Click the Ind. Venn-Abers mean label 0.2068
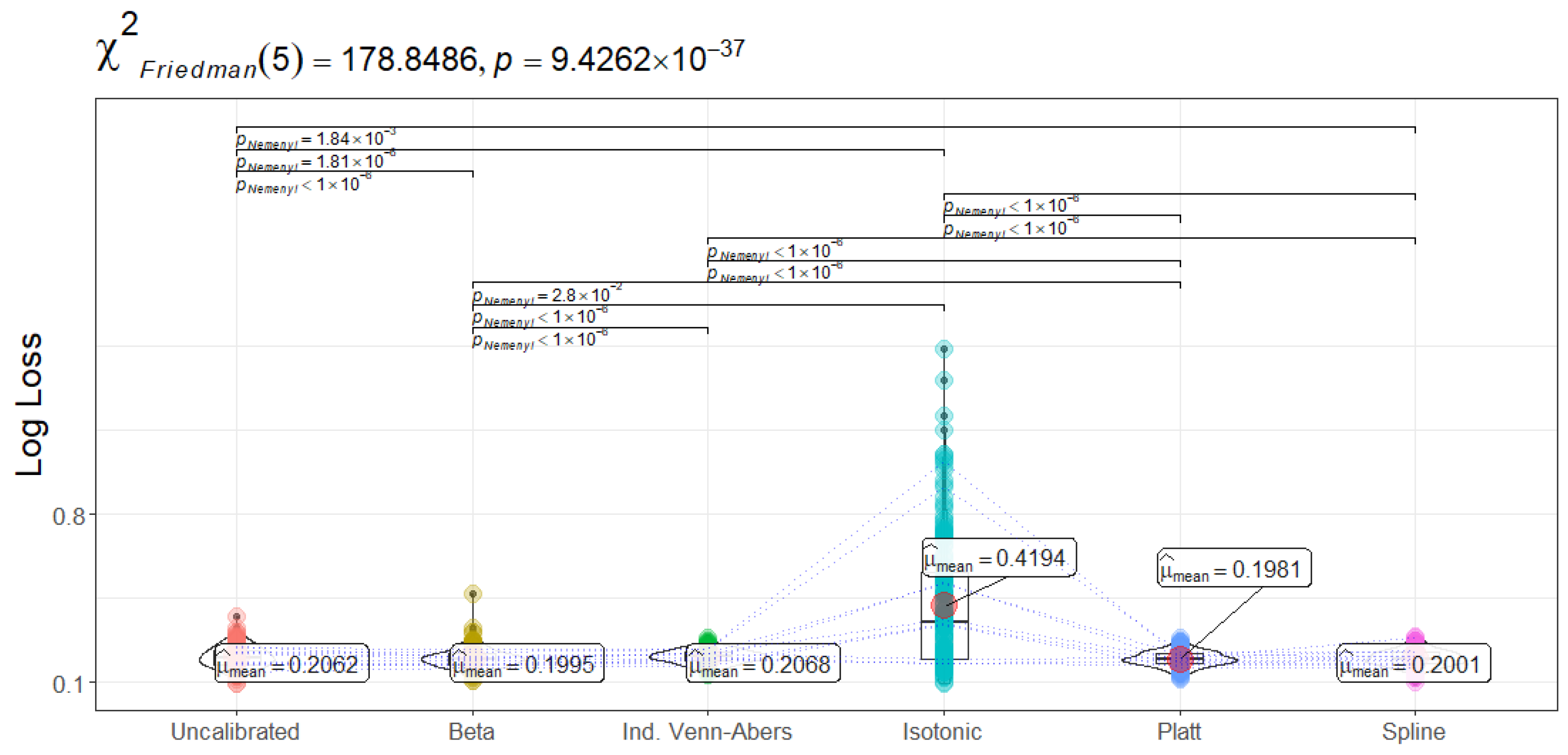The width and height of the screenshot is (1568, 755). click(x=762, y=664)
